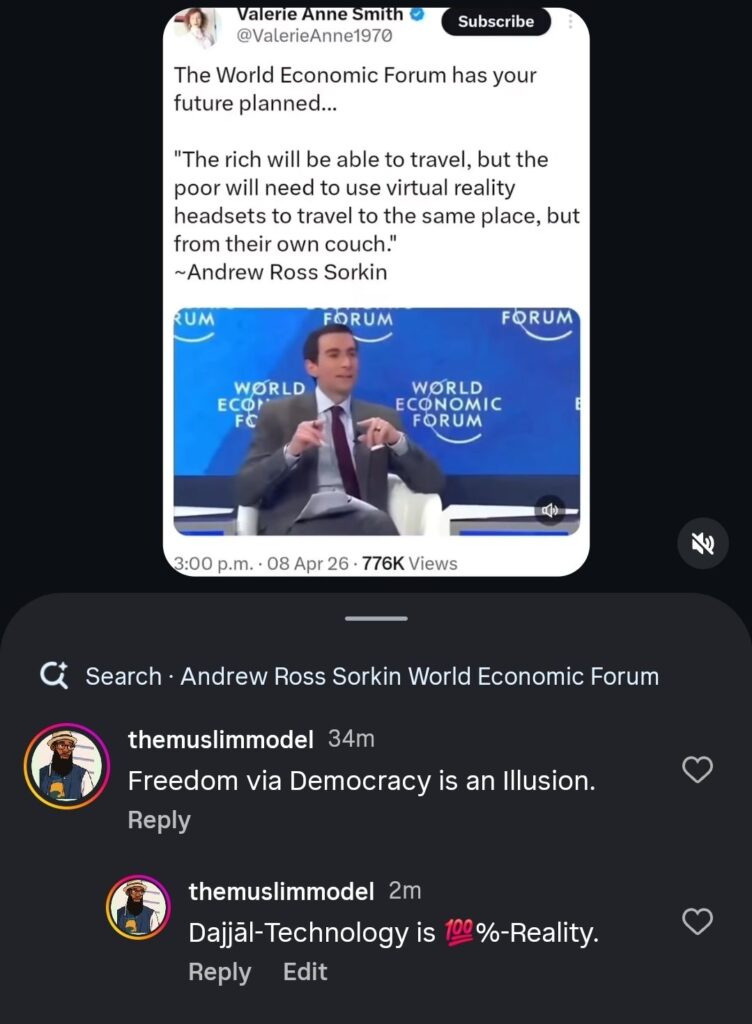Reply to the "Freedom via Democracy" comment
Screen dimensions: 752x1024
pos(159,820)
